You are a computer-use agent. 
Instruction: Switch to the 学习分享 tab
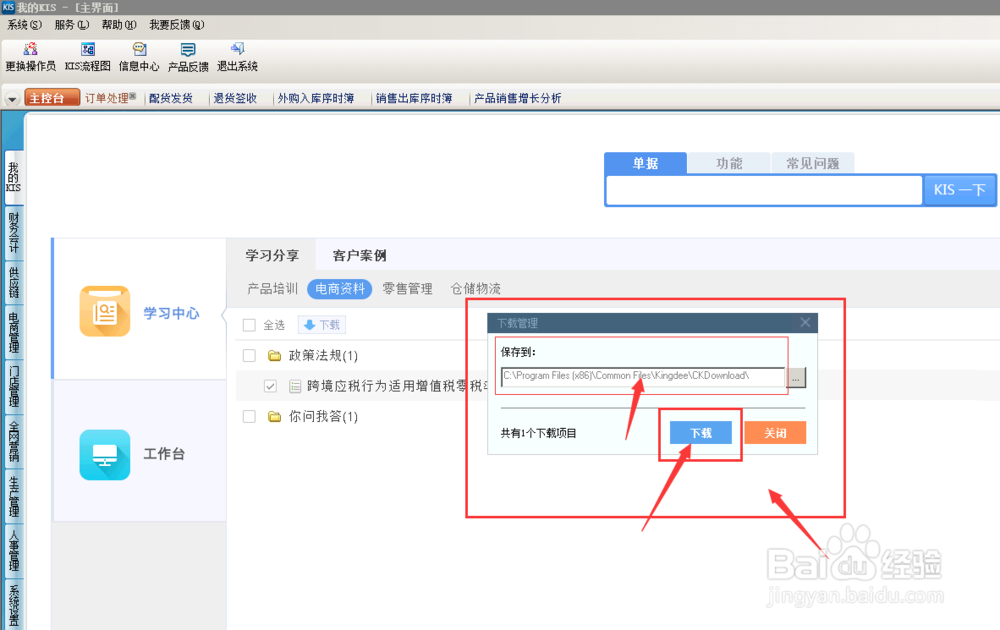click(x=272, y=255)
